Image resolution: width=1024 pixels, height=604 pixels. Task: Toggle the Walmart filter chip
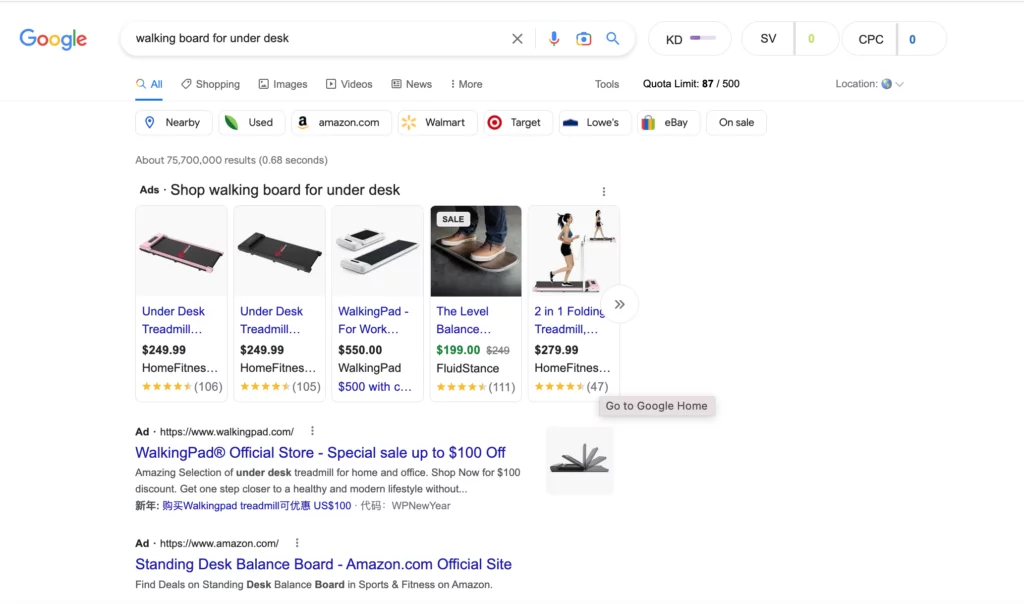point(435,122)
